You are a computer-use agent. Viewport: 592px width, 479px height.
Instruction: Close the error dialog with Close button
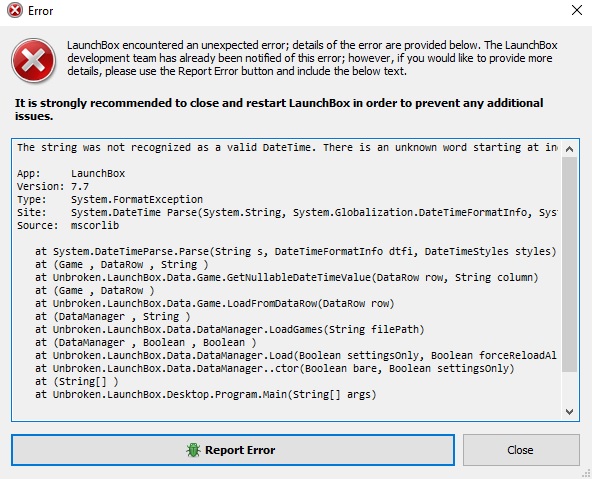[521, 450]
